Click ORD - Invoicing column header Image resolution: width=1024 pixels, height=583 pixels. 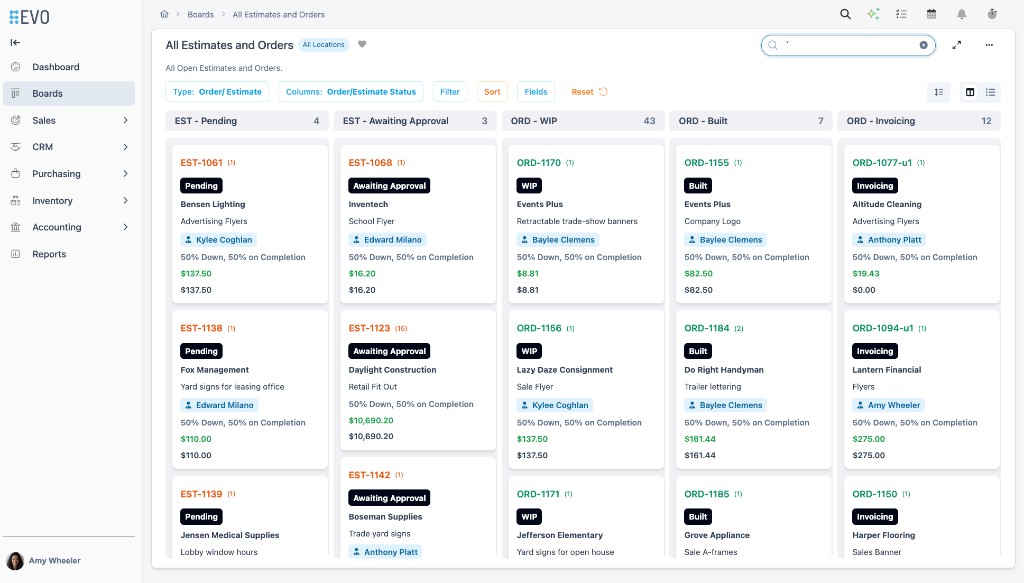click(x=919, y=121)
